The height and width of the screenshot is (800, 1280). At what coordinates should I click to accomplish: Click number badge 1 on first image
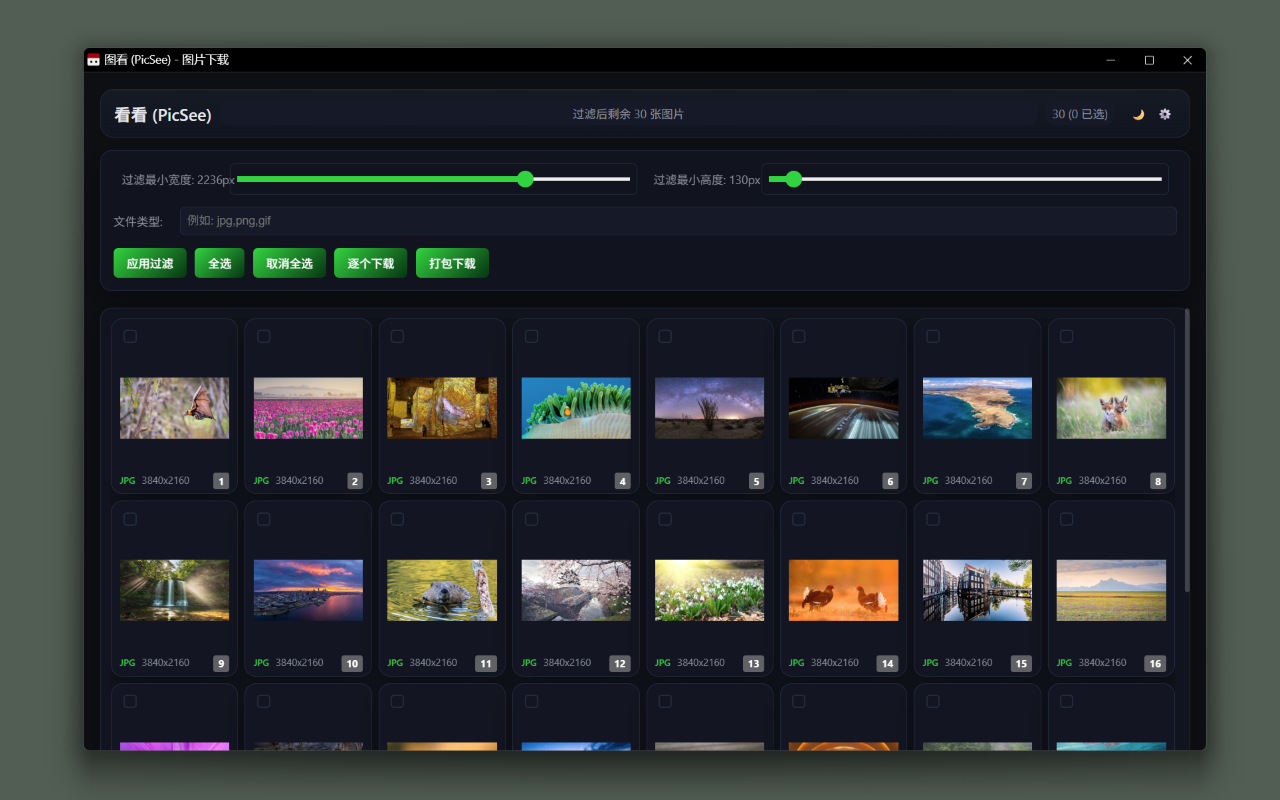pos(221,481)
